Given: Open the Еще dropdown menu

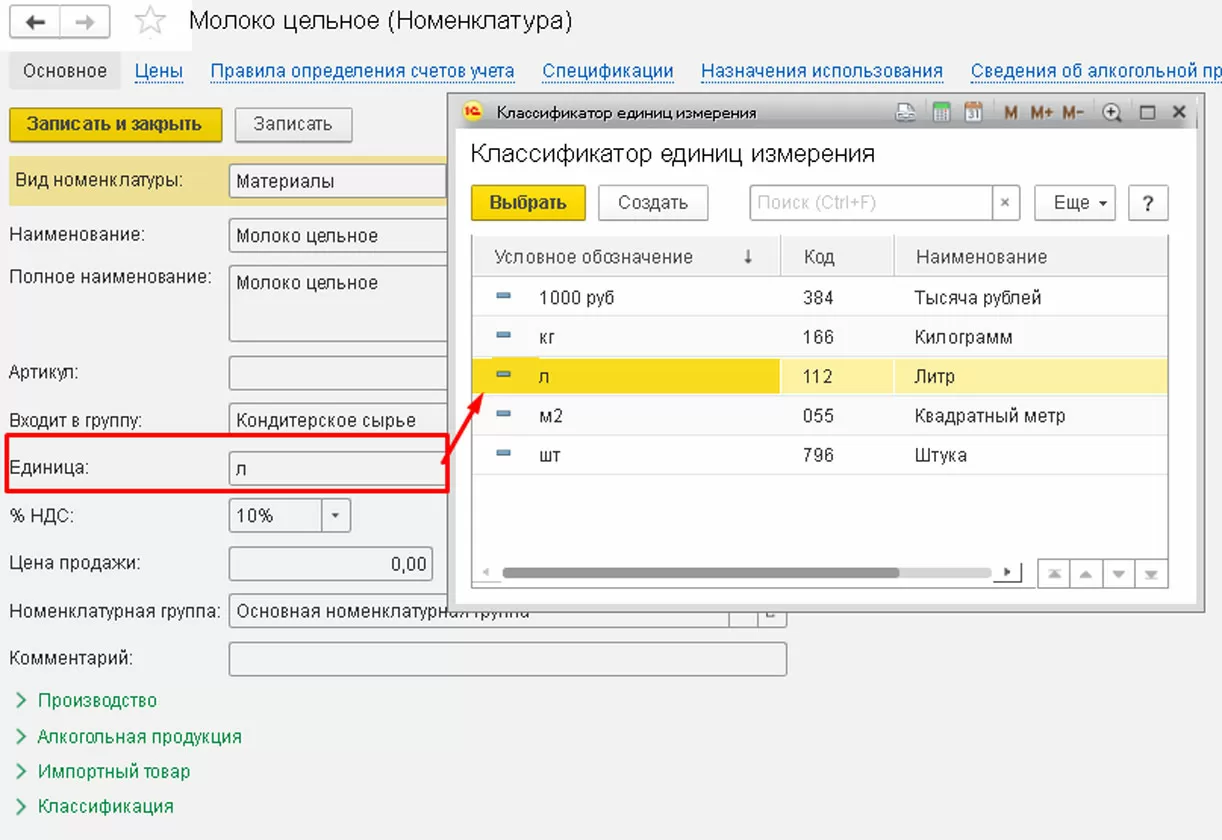Looking at the screenshot, I should (1075, 203).
